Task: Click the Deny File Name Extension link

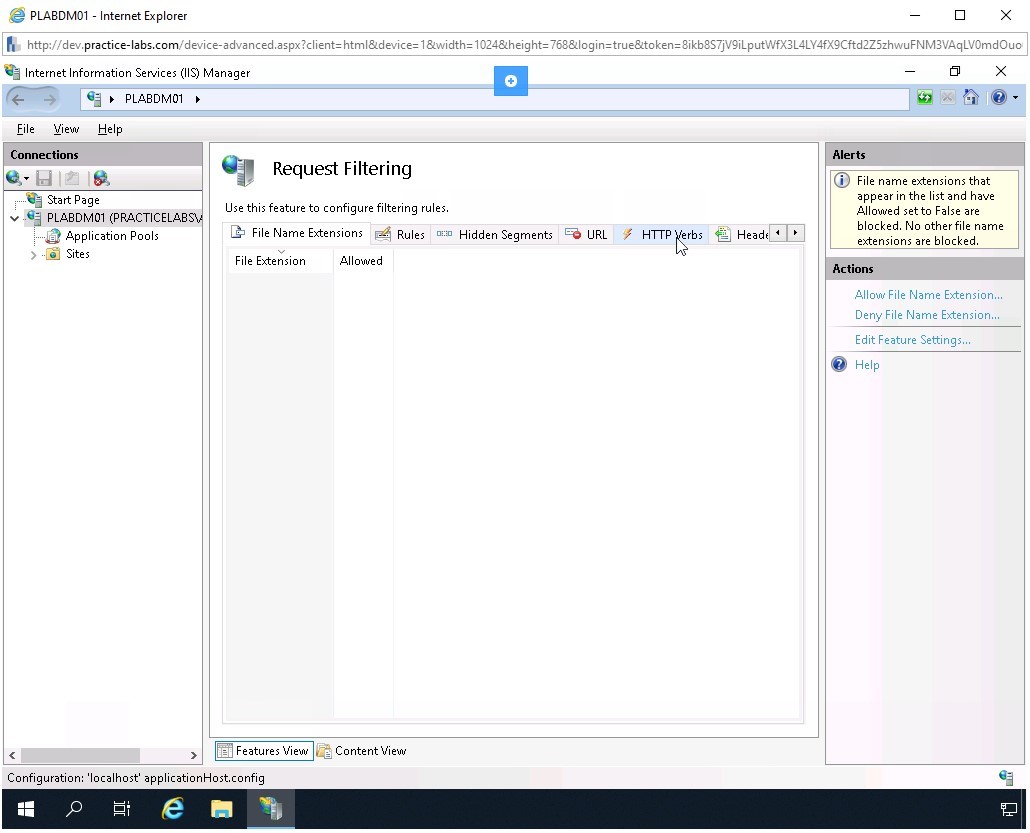Action: point(926,315)
